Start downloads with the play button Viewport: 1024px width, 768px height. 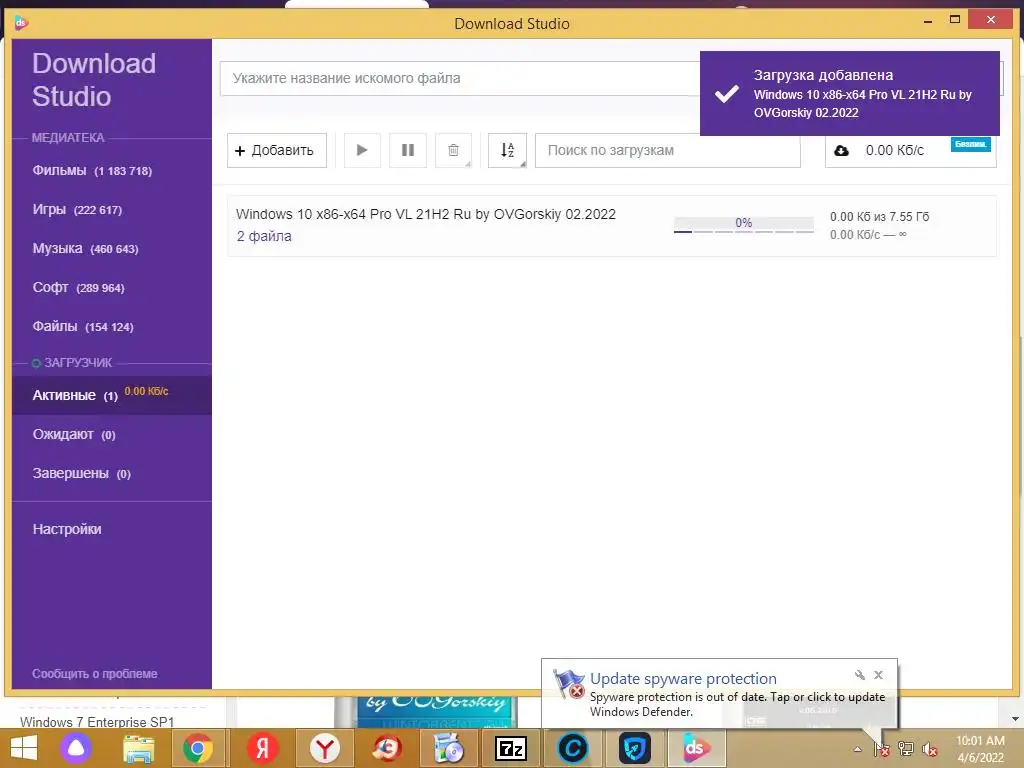(x=362, y=150)
